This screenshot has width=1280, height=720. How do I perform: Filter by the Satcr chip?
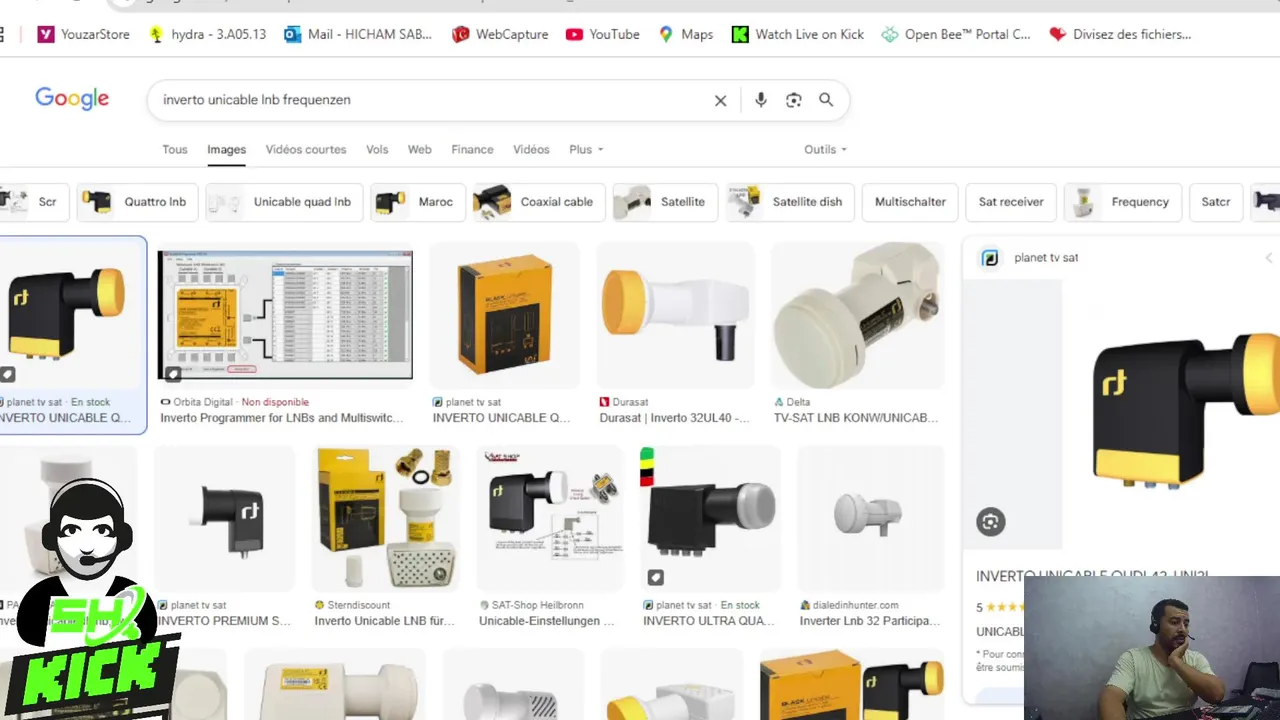1216,202
